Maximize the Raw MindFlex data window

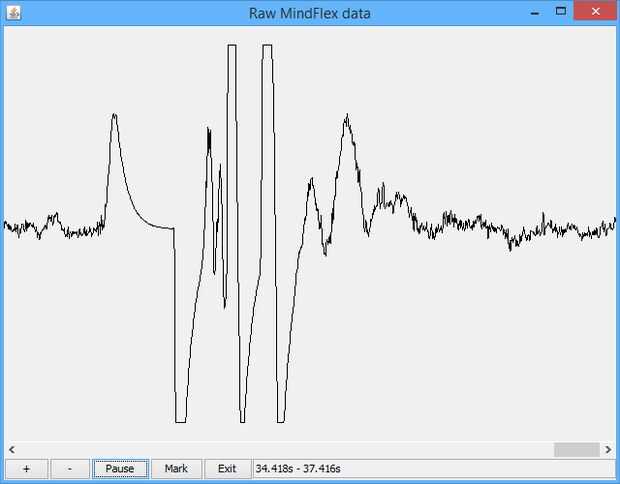coord(561,12)
